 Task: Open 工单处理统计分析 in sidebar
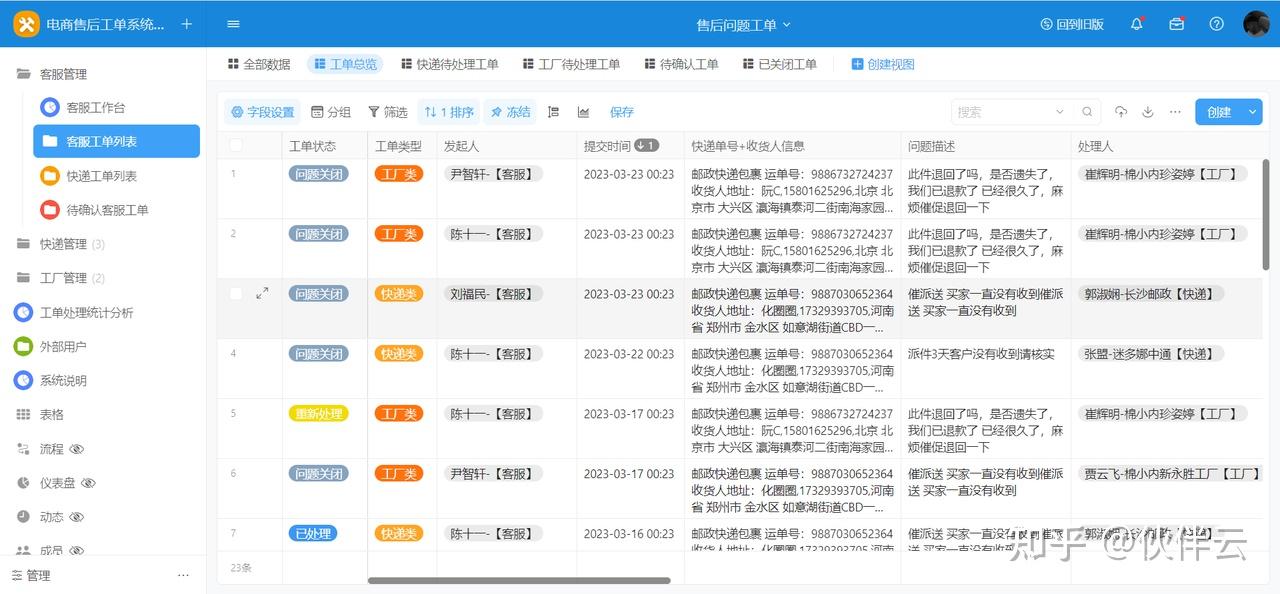click(86, 313)
